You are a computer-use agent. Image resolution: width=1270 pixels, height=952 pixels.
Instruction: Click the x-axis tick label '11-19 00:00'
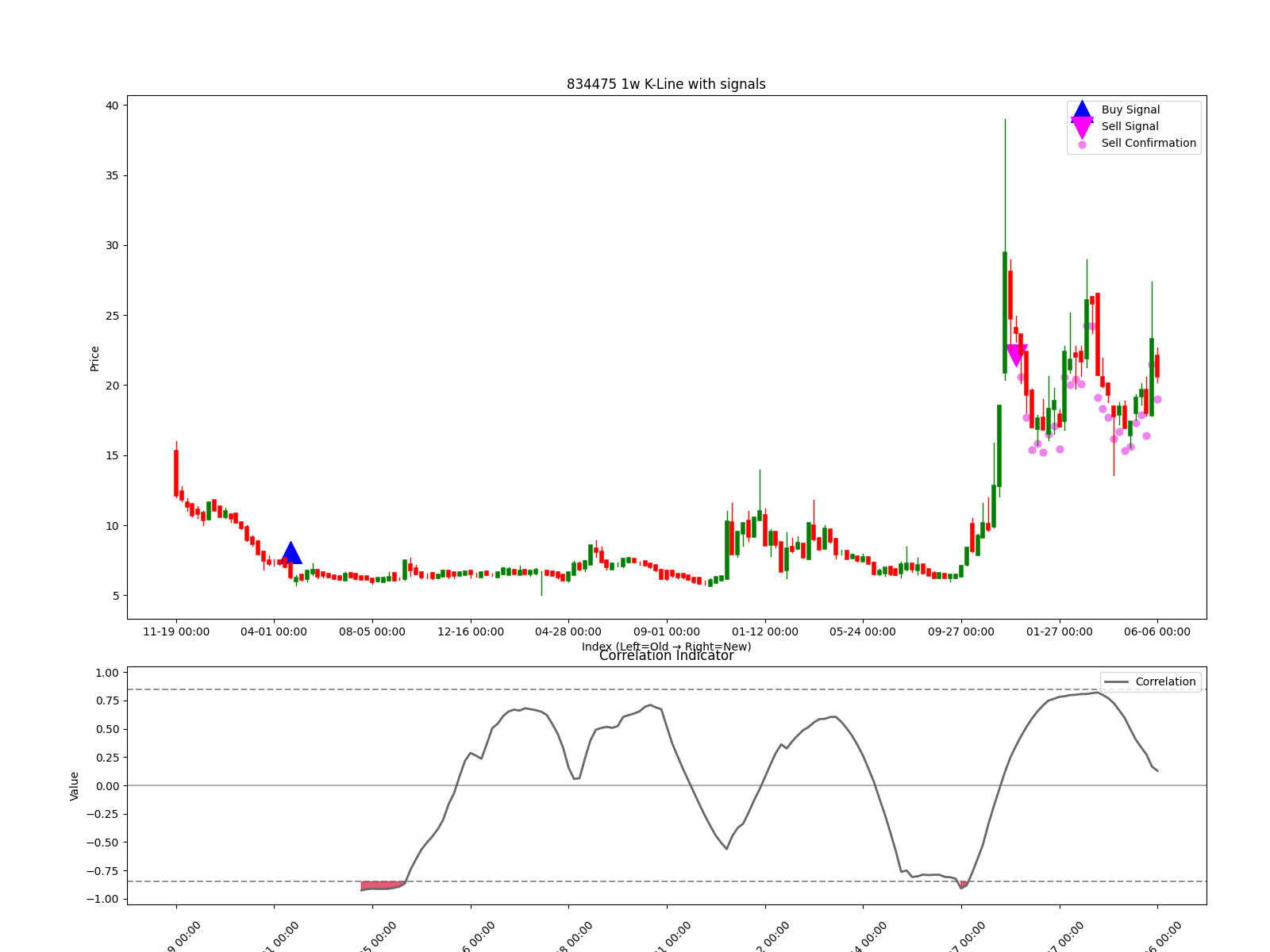(x=176, y=632)
